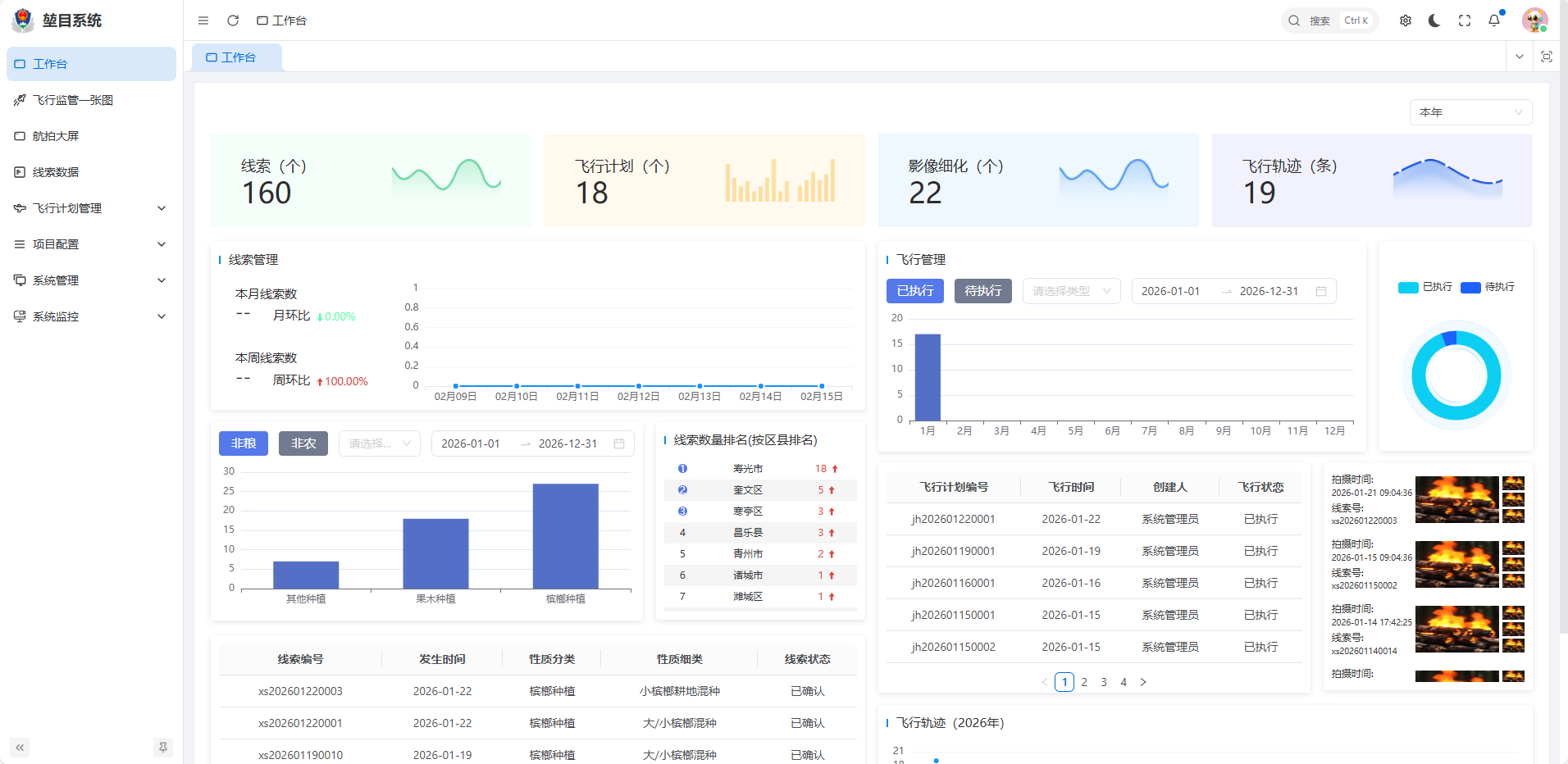Pin the sidebar using the pin icon

[x=163, y=747]
